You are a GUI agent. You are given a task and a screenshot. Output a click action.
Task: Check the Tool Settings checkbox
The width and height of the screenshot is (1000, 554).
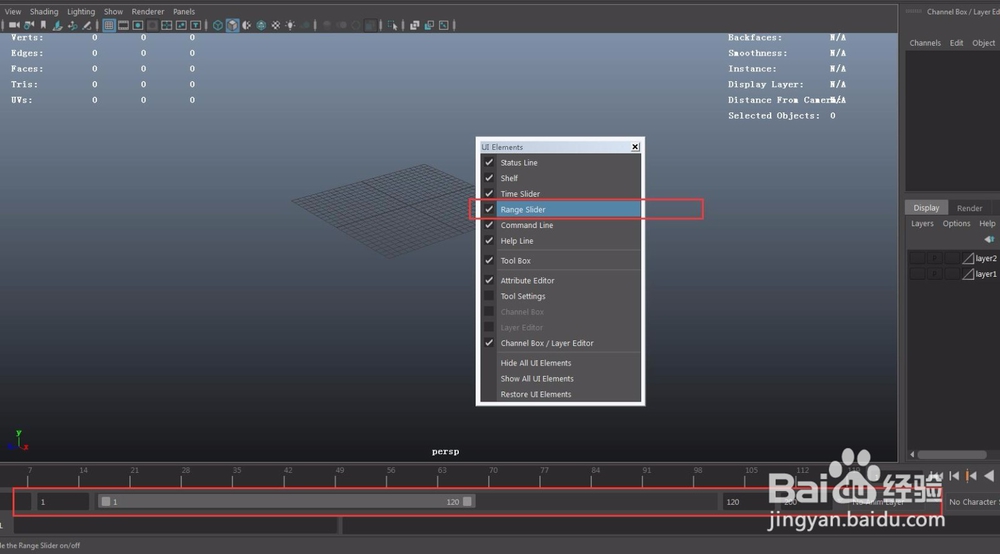pos(489,296)
